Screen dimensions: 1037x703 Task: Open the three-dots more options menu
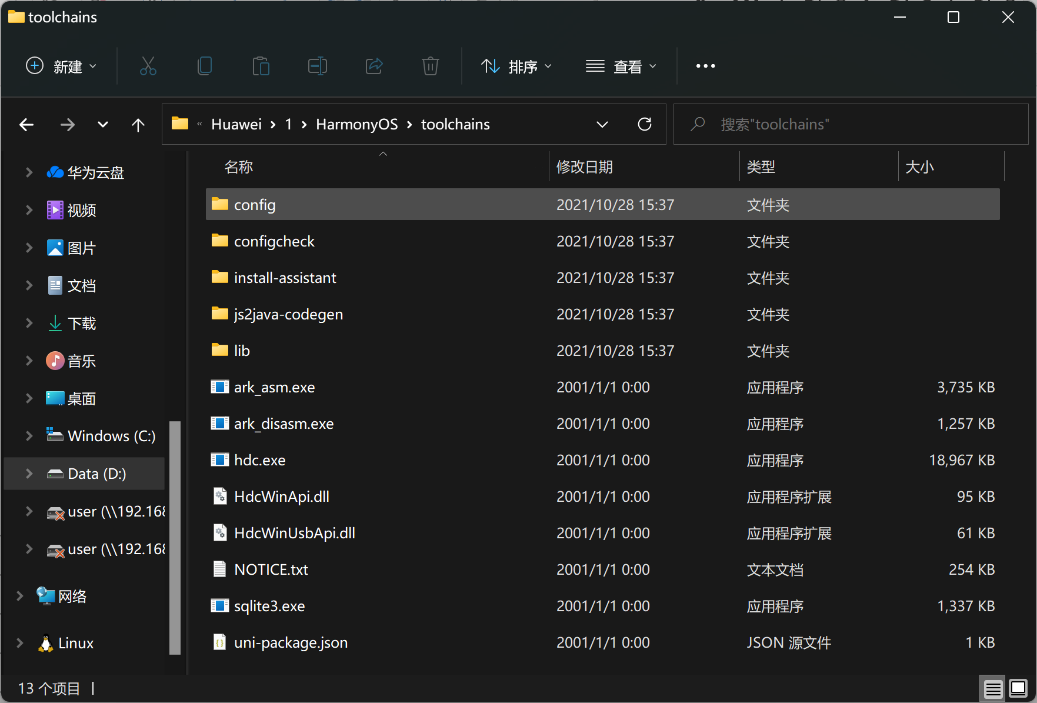[x=705, y=66]
